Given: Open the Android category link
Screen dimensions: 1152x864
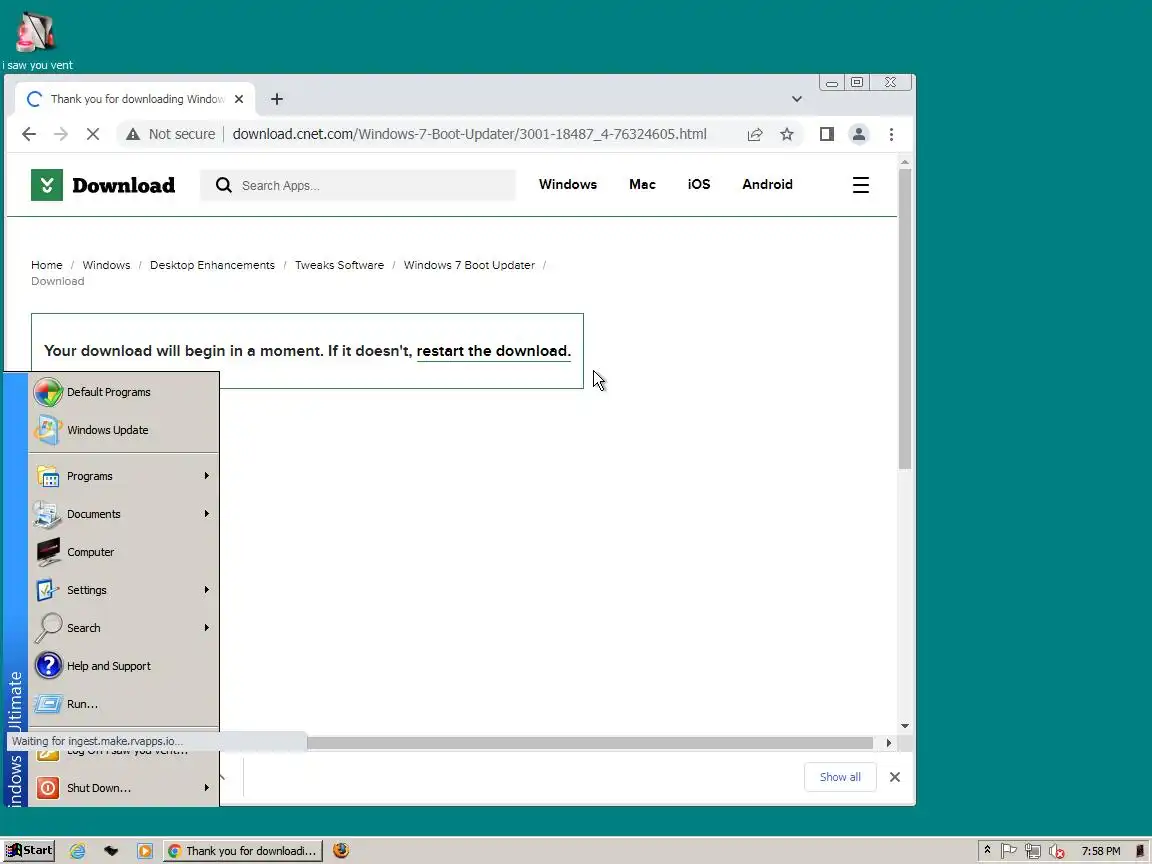Looking at the screenshot, I should [x=767, y=184].
